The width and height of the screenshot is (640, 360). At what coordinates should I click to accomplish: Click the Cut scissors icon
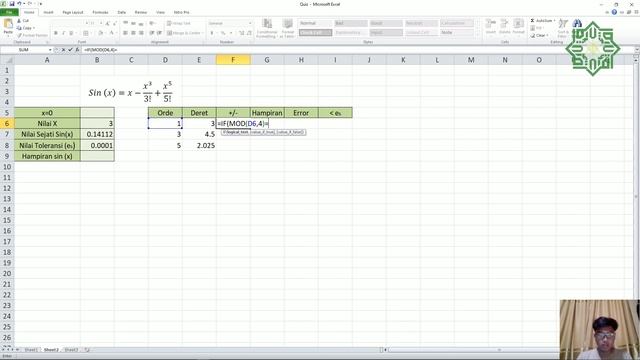pyautogui.click(x=19, y=20)
